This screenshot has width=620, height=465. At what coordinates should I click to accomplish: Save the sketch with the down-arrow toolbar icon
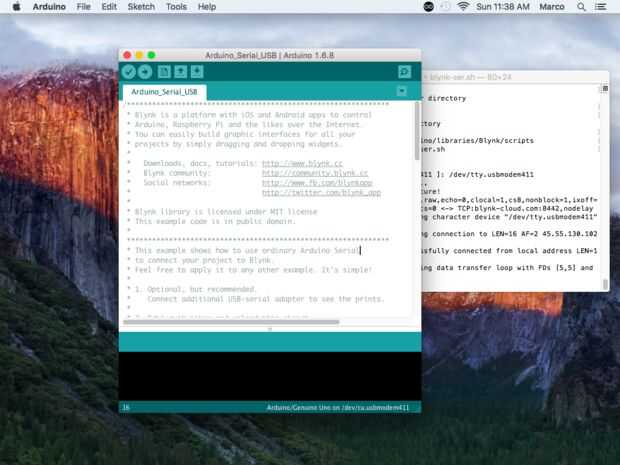197,72
